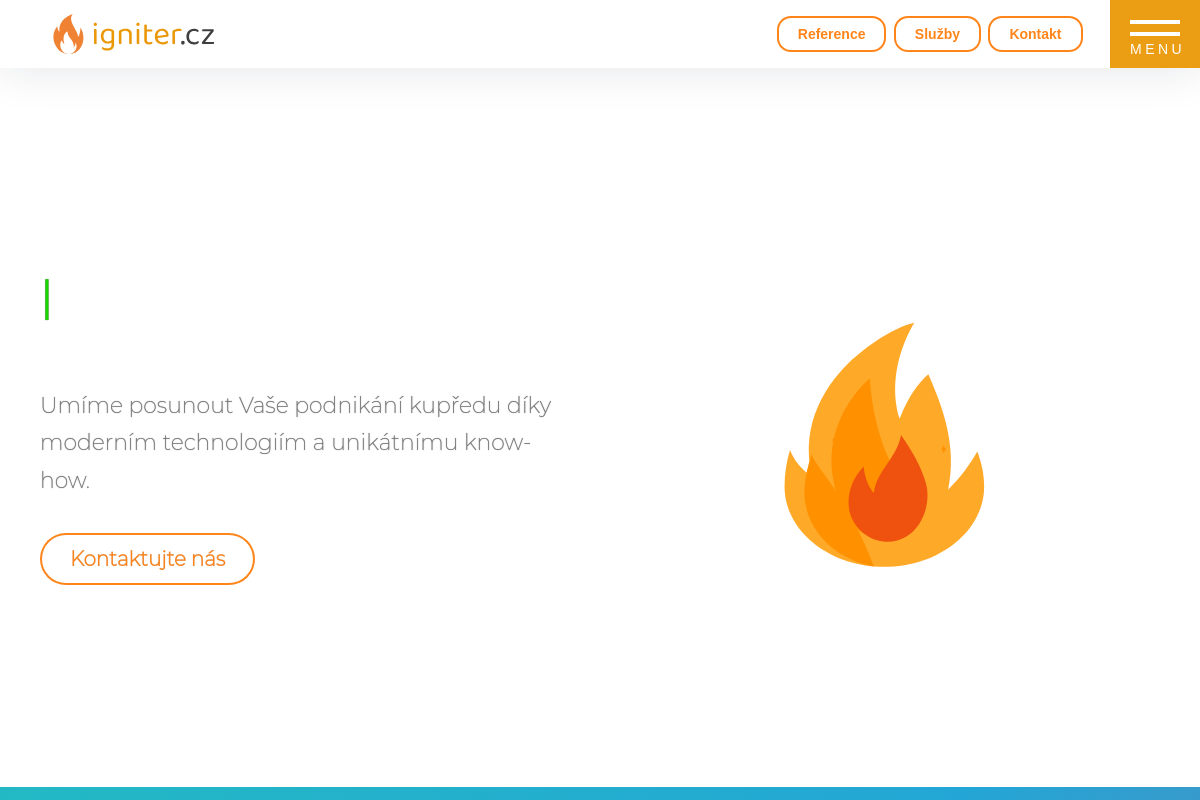Open the Reference navigation item
Screen dimensions: 1200x800
tap(831, 34)
